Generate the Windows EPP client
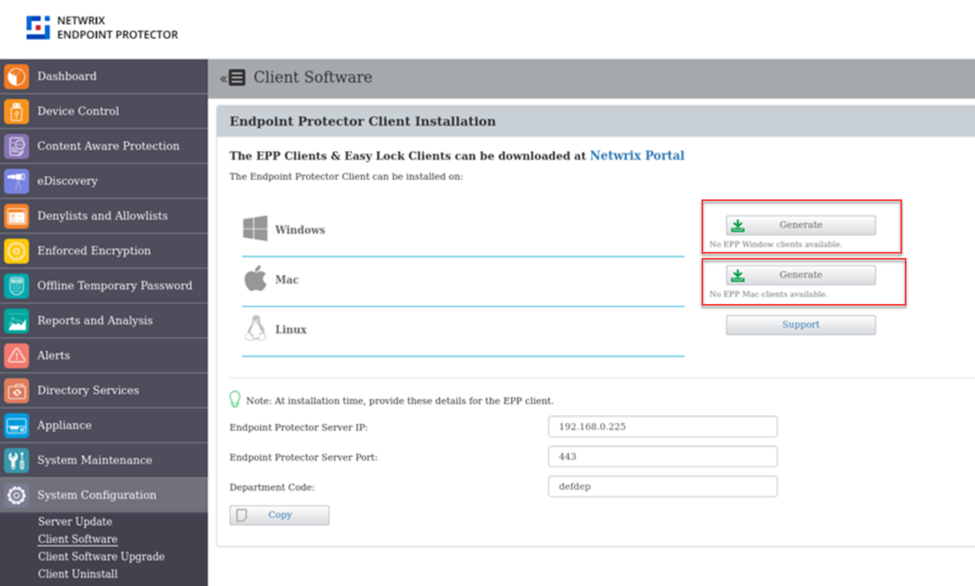Image resolution: width=975 pixels, height=586 pixels. [800, 225]
